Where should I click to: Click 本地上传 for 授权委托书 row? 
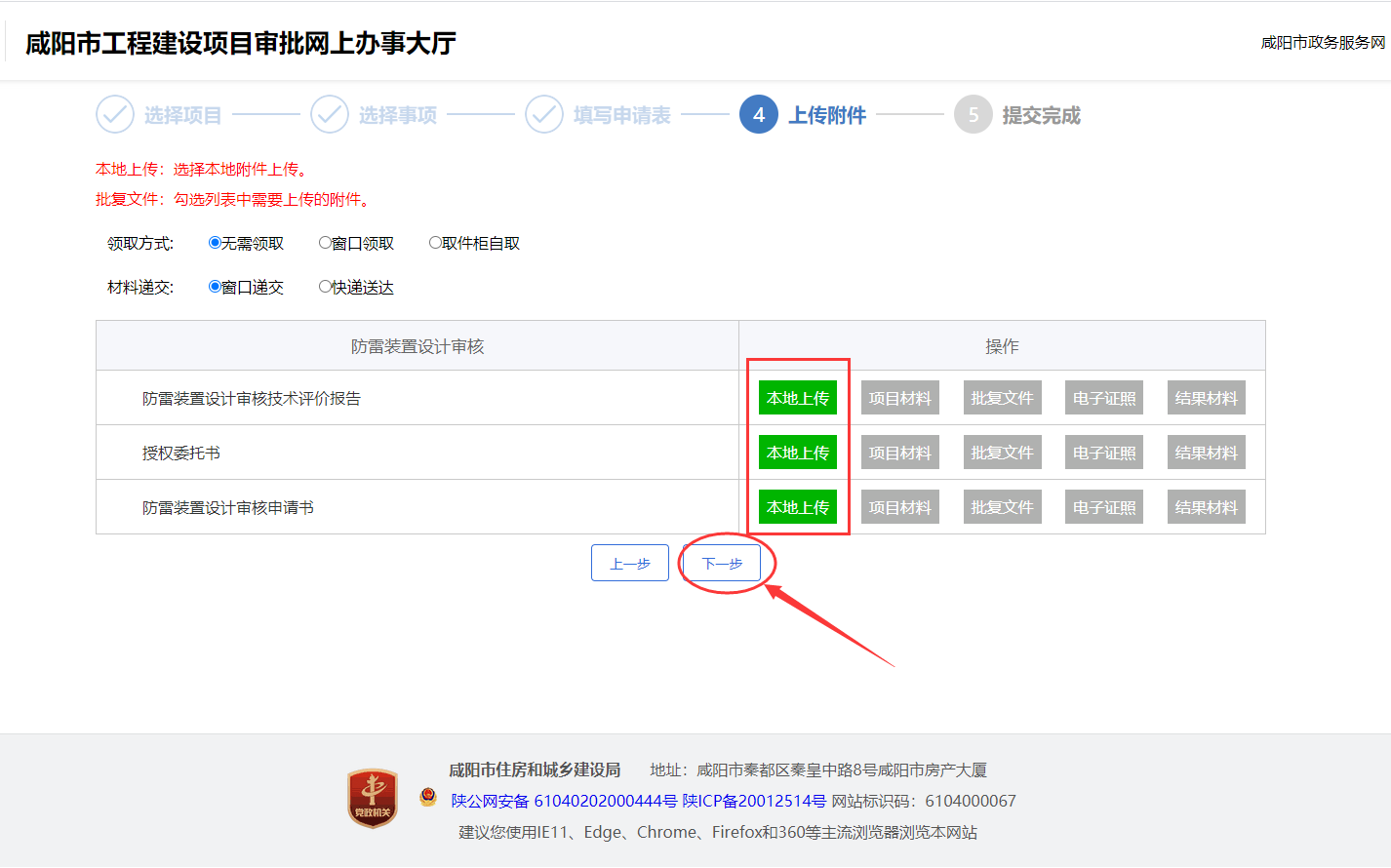pyautogui.click(x=797, y=453)
